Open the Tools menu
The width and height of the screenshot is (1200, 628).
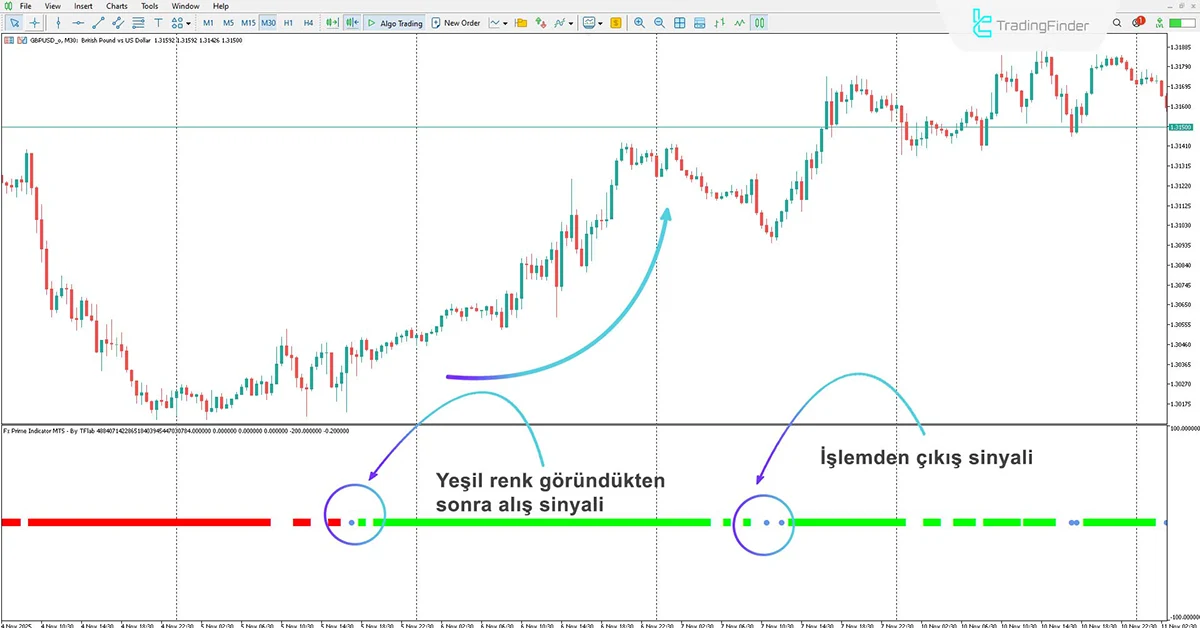(x=149, y=6)
